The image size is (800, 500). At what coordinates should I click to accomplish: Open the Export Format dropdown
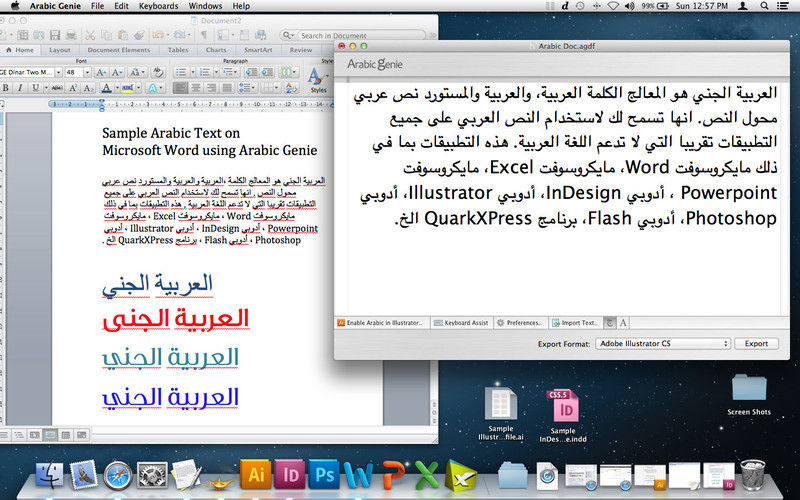coord(663,343)
